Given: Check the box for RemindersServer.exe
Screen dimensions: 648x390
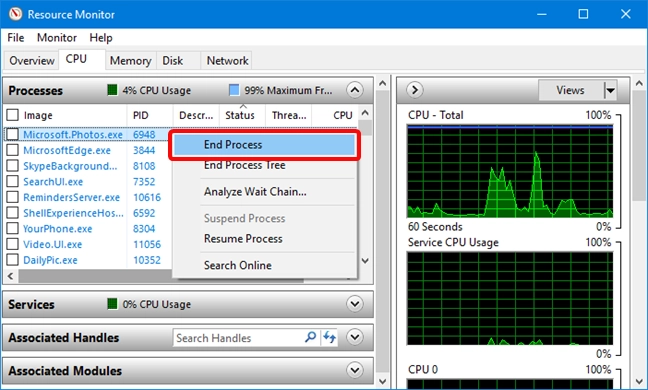Looking at the screenshot, I should (12, 197).
